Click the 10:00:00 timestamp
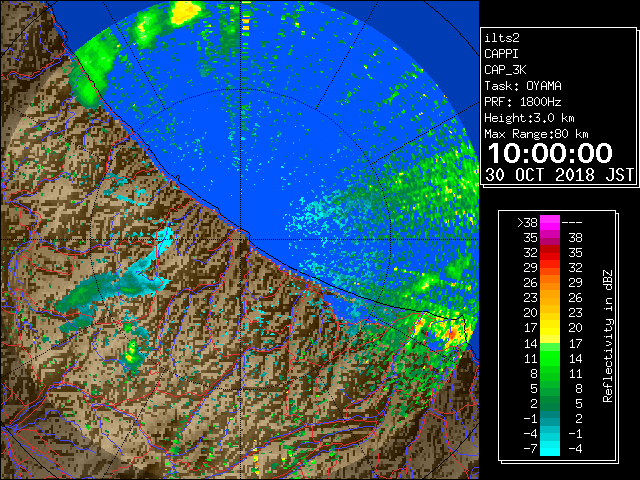Screen dimensions: 640x480 550,153
